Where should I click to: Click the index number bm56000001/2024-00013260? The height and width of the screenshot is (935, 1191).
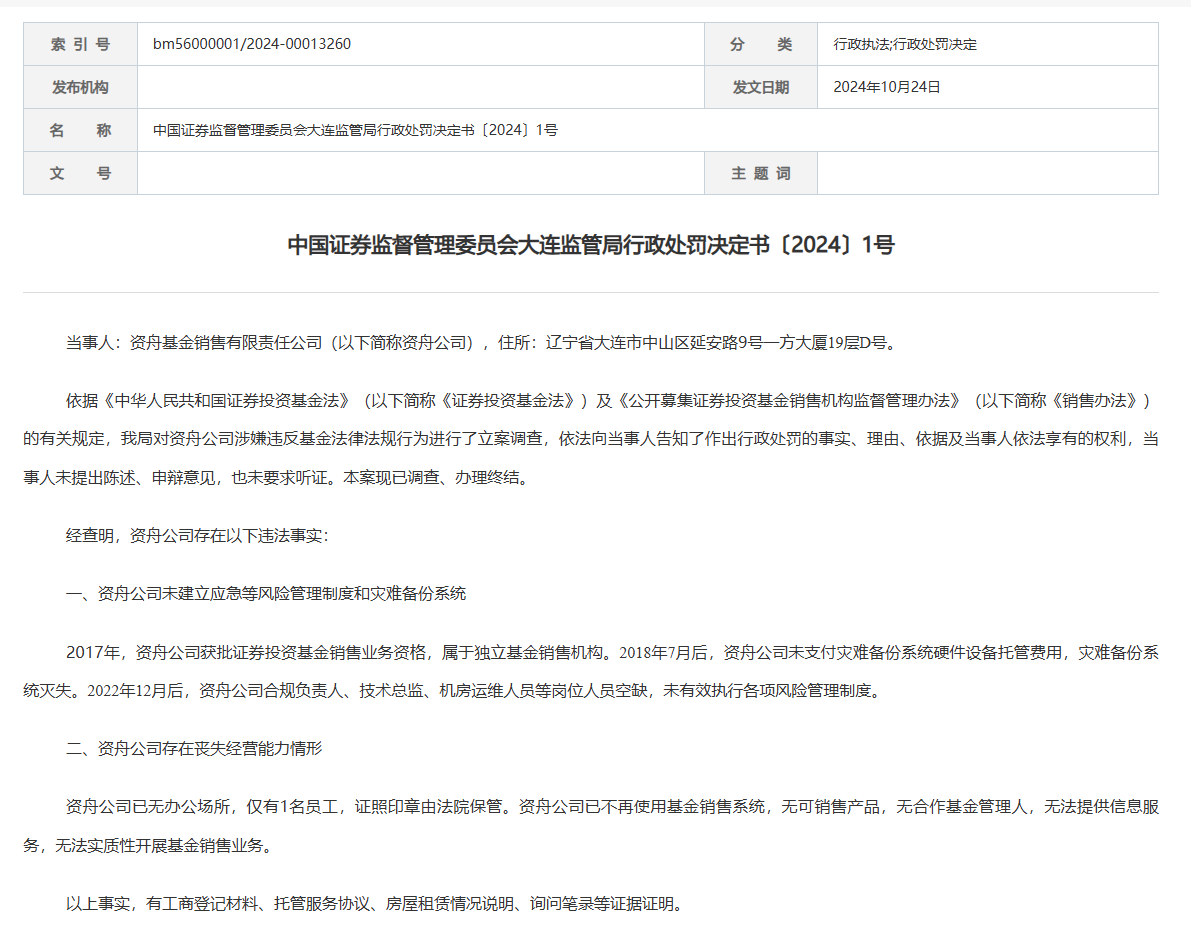click(251, 44)
